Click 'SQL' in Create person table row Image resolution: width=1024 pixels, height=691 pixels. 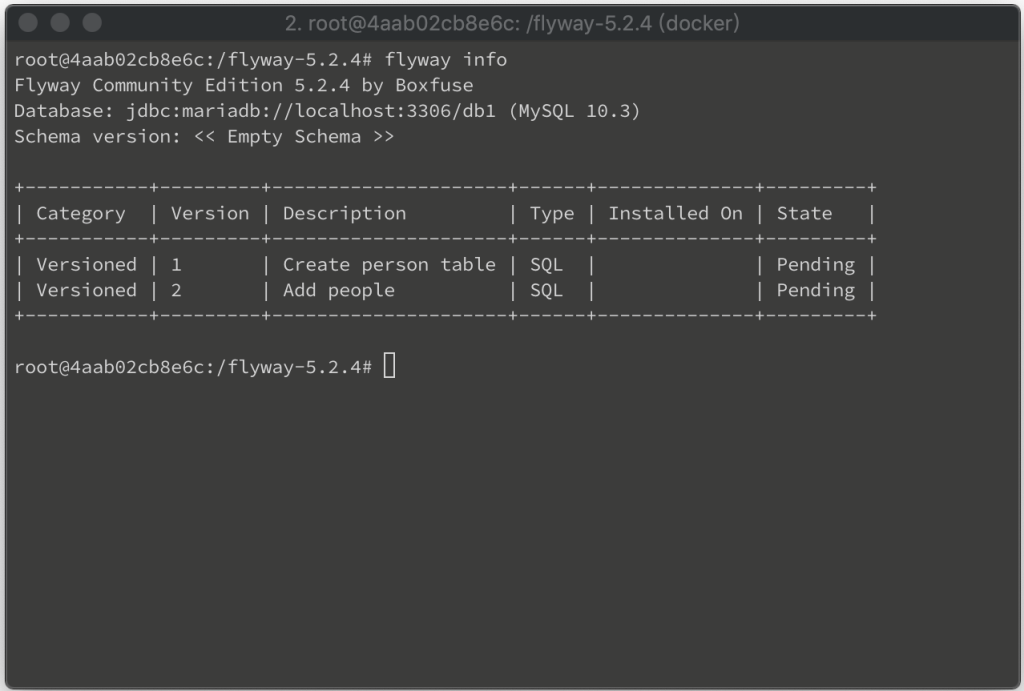point(547,265)
